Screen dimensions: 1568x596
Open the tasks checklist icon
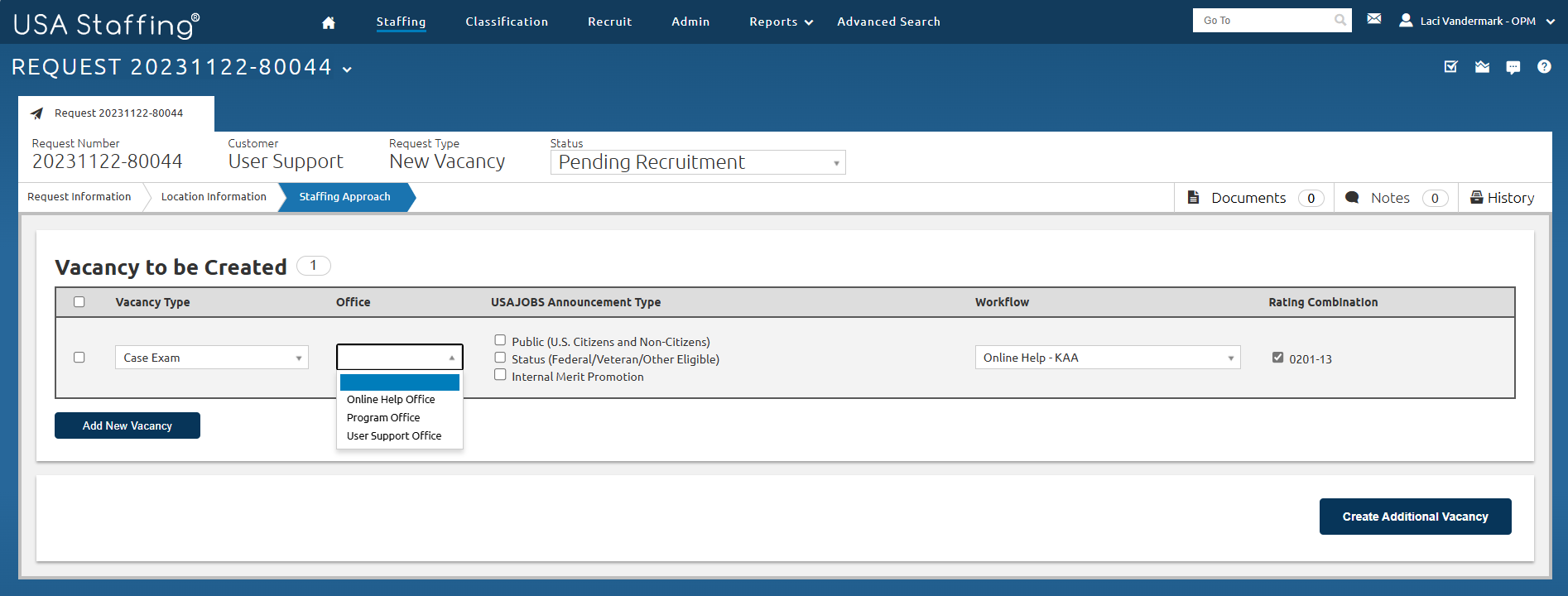tap(1451, 66)
